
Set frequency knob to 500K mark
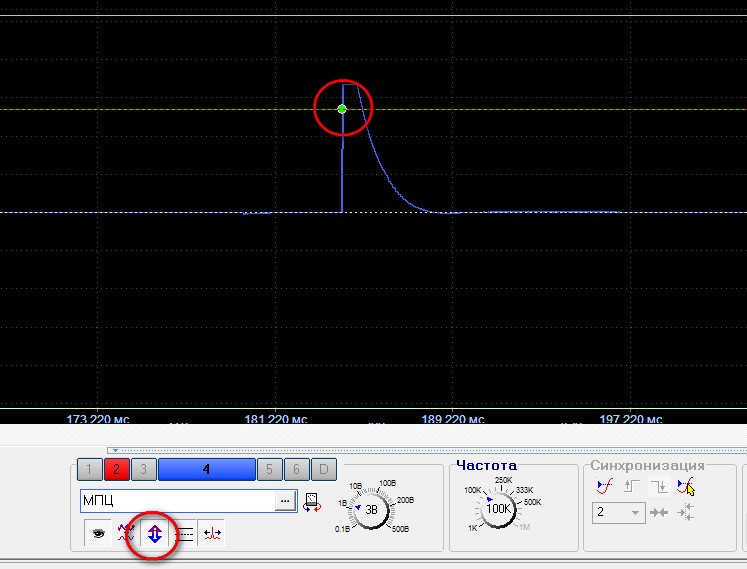[x=533, y=502]
